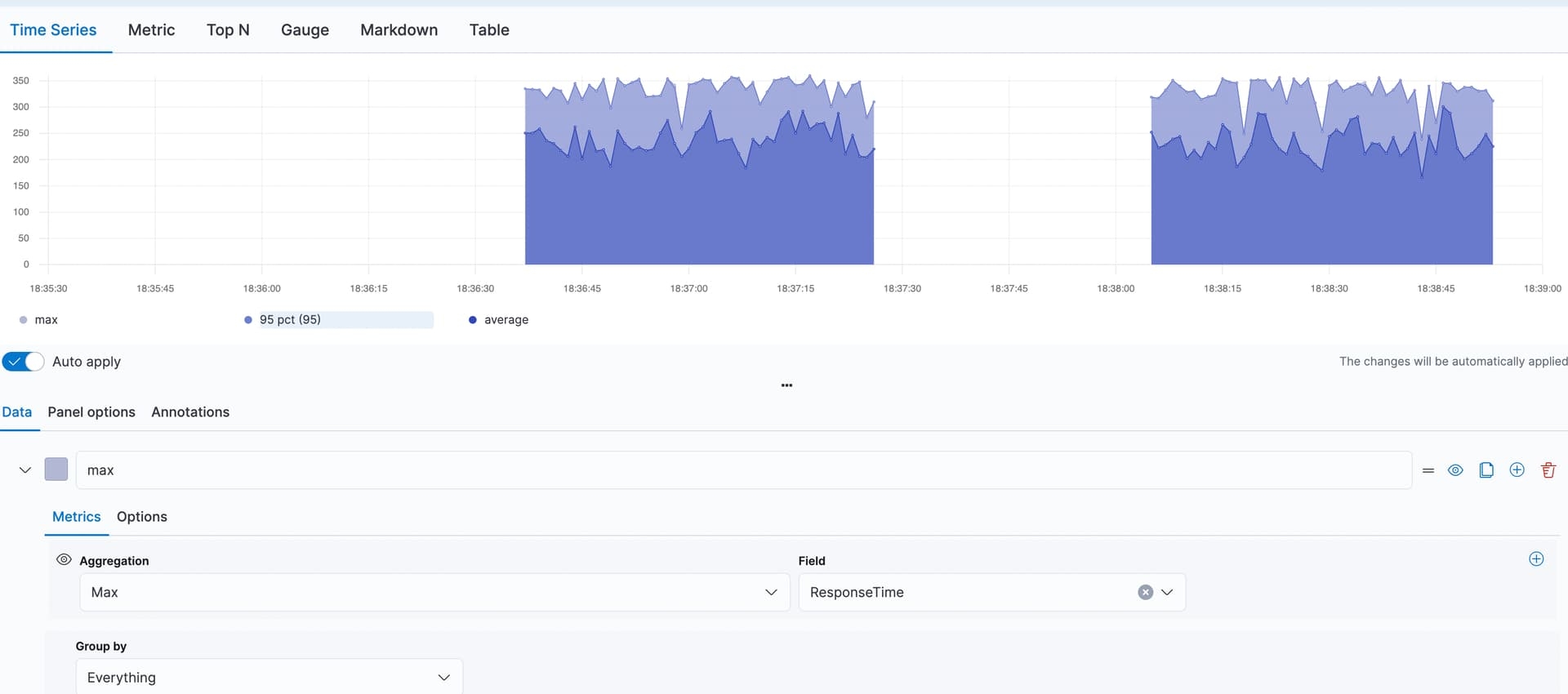Select the Data tab
The image size is (1568, 694).
click(x=17, y=412)
